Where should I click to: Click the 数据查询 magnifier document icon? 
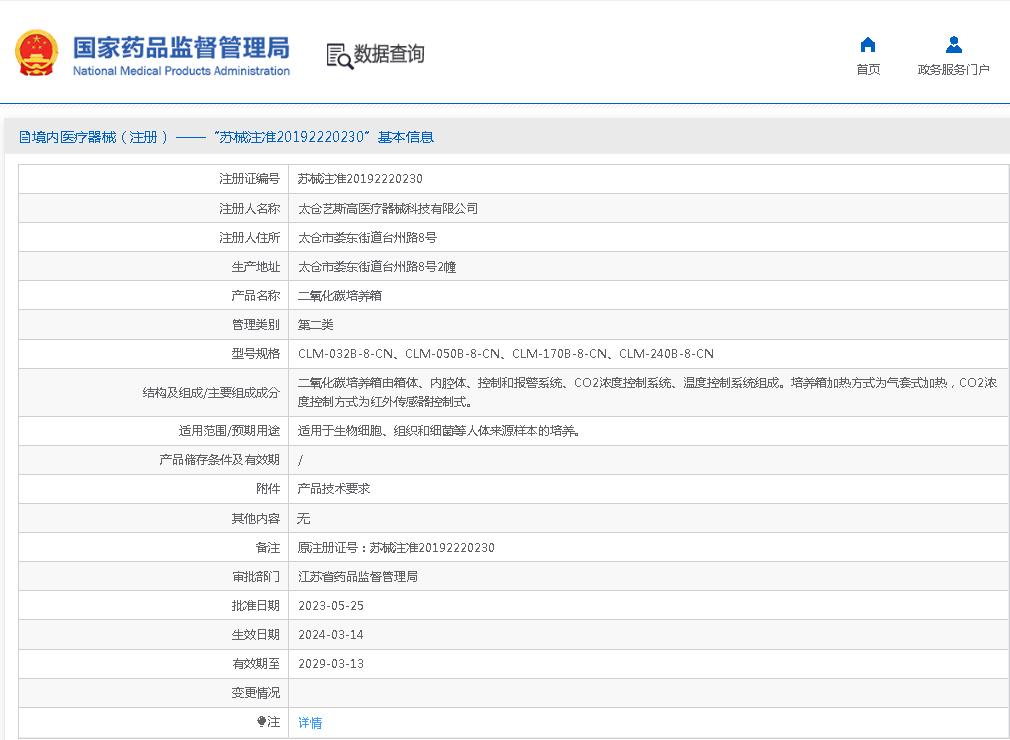coord(340,56)
